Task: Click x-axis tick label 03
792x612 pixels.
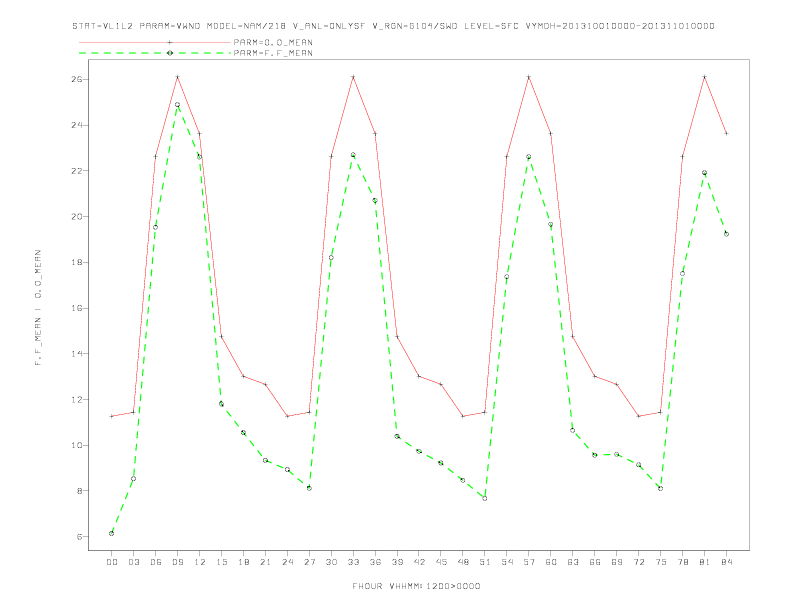Action: coord(133,562)
